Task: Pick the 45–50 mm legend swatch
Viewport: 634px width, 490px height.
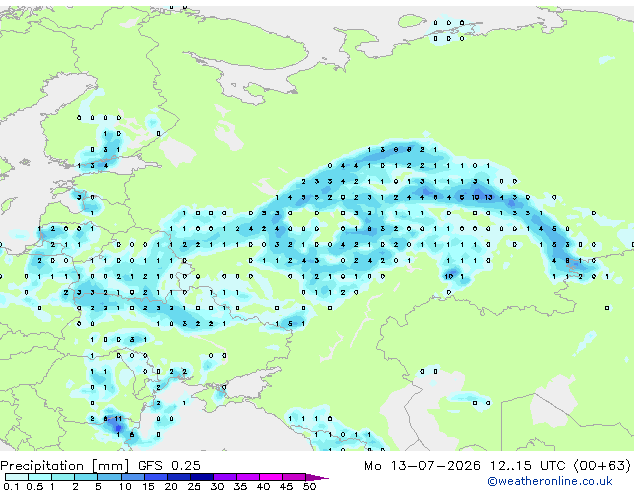Action: [294, 477]
